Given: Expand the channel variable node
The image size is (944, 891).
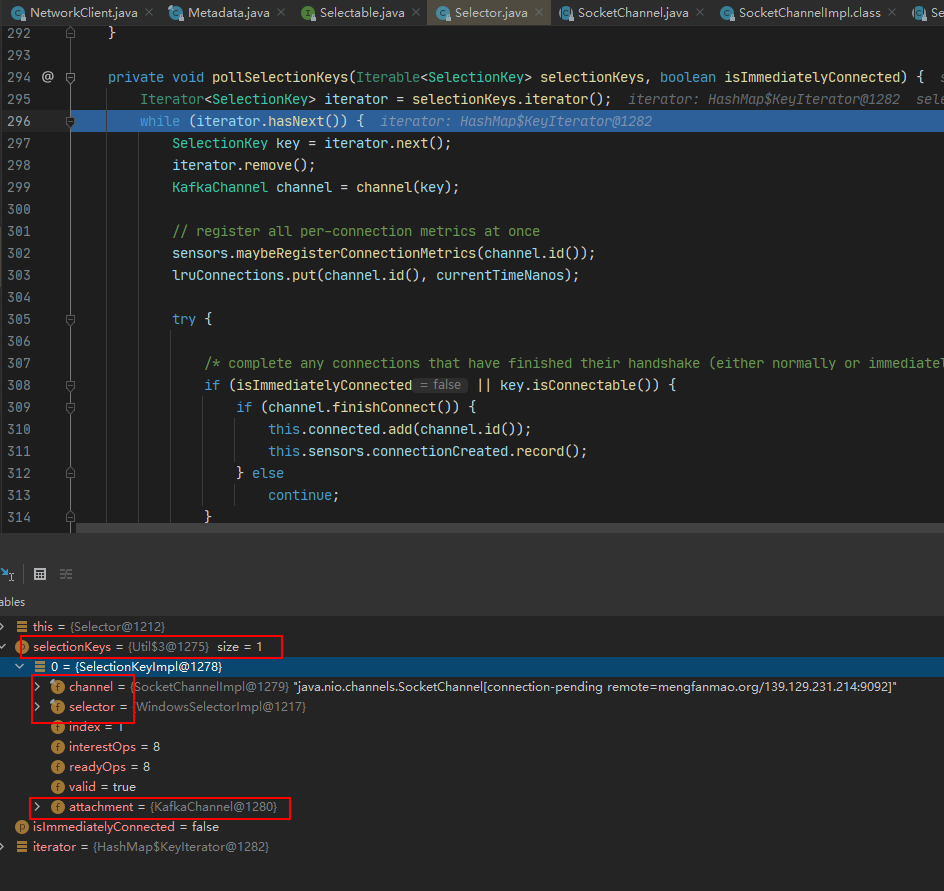Looking at the screenshot, I should click(x=38, y=687).
